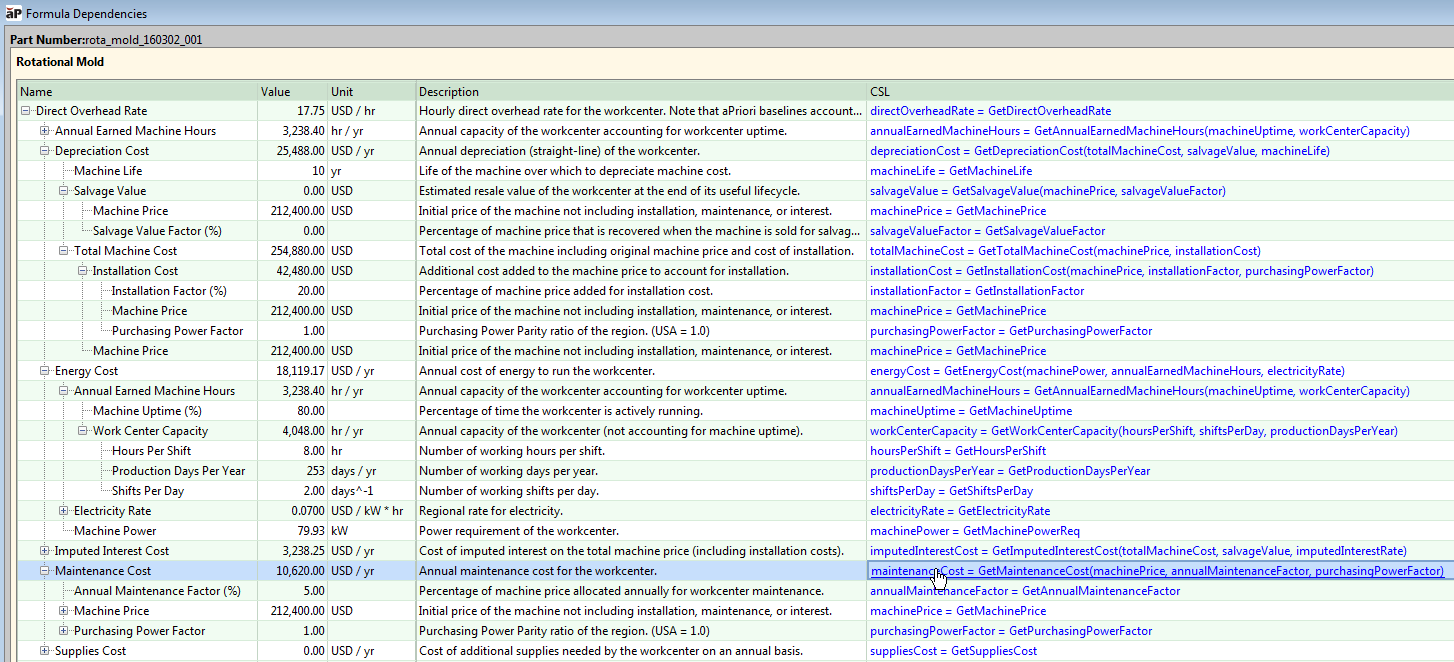Open the installationCost = GetInstallationCost link
The height and width of the screenshot is (662, 1454).
tap(1121, 271)
